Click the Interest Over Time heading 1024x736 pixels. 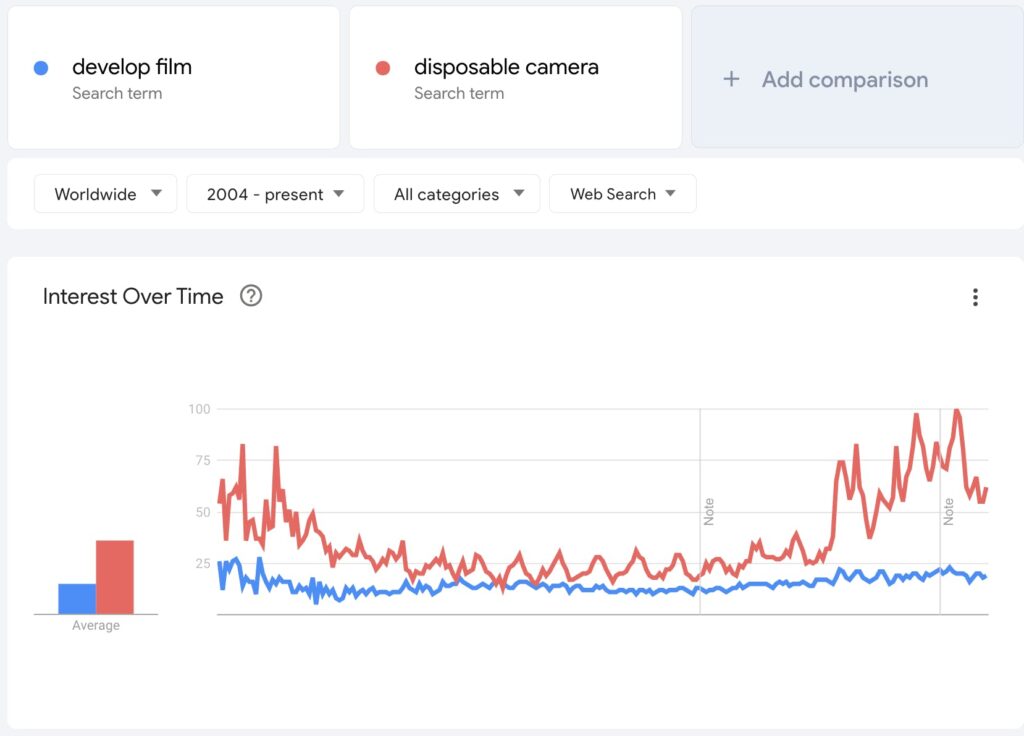[x=133, y=296]
